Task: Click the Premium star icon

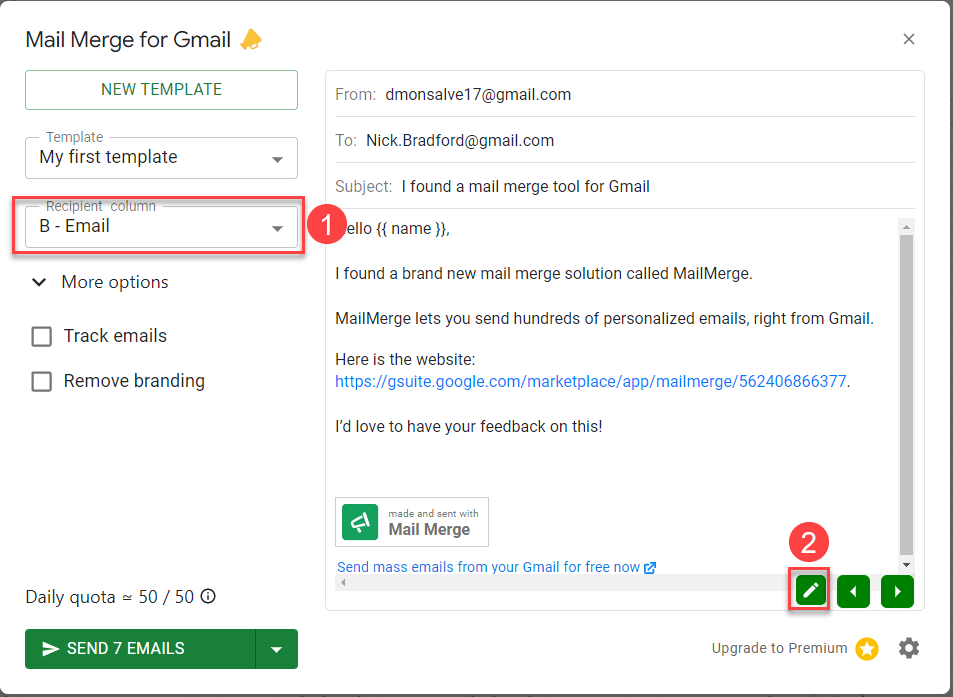Action: point(867,648)
